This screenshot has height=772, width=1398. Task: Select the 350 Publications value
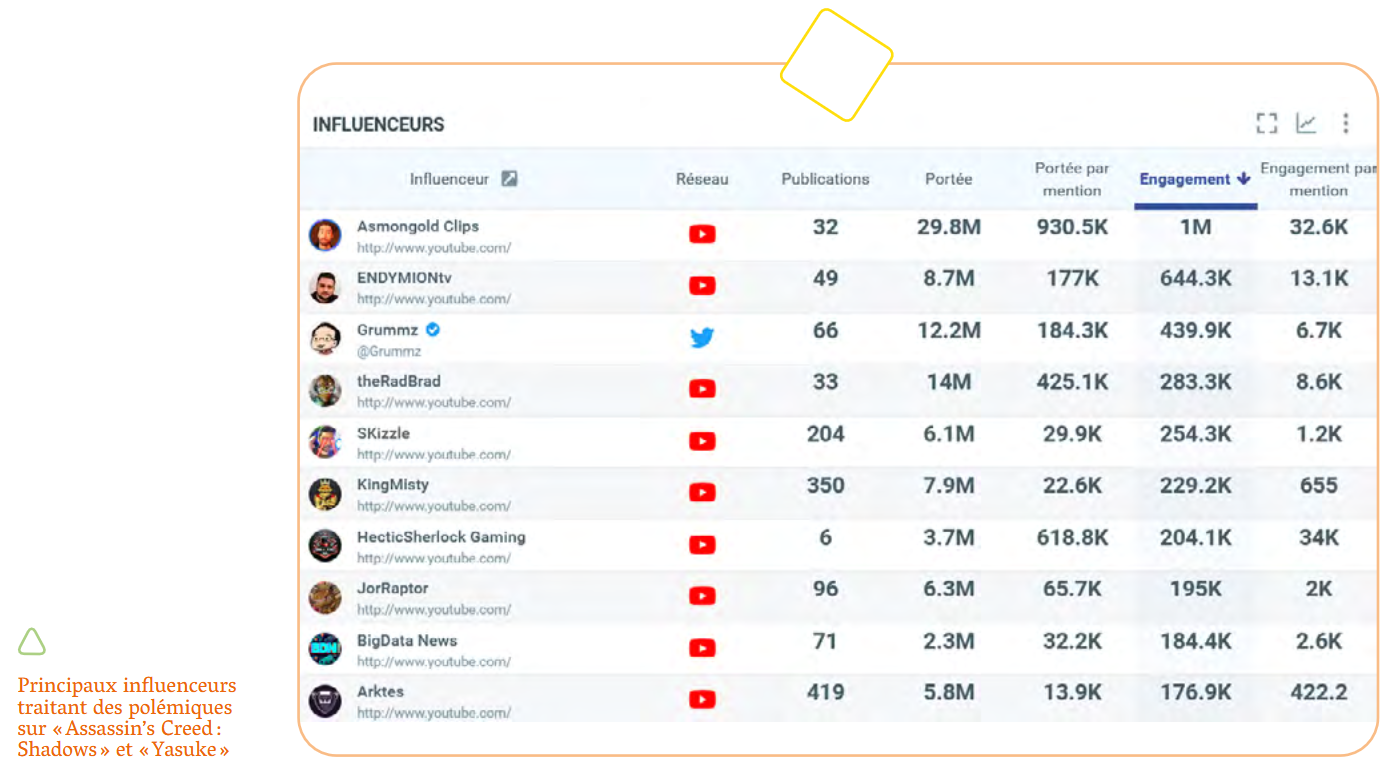pyautogui.click(x=825, y=486)
